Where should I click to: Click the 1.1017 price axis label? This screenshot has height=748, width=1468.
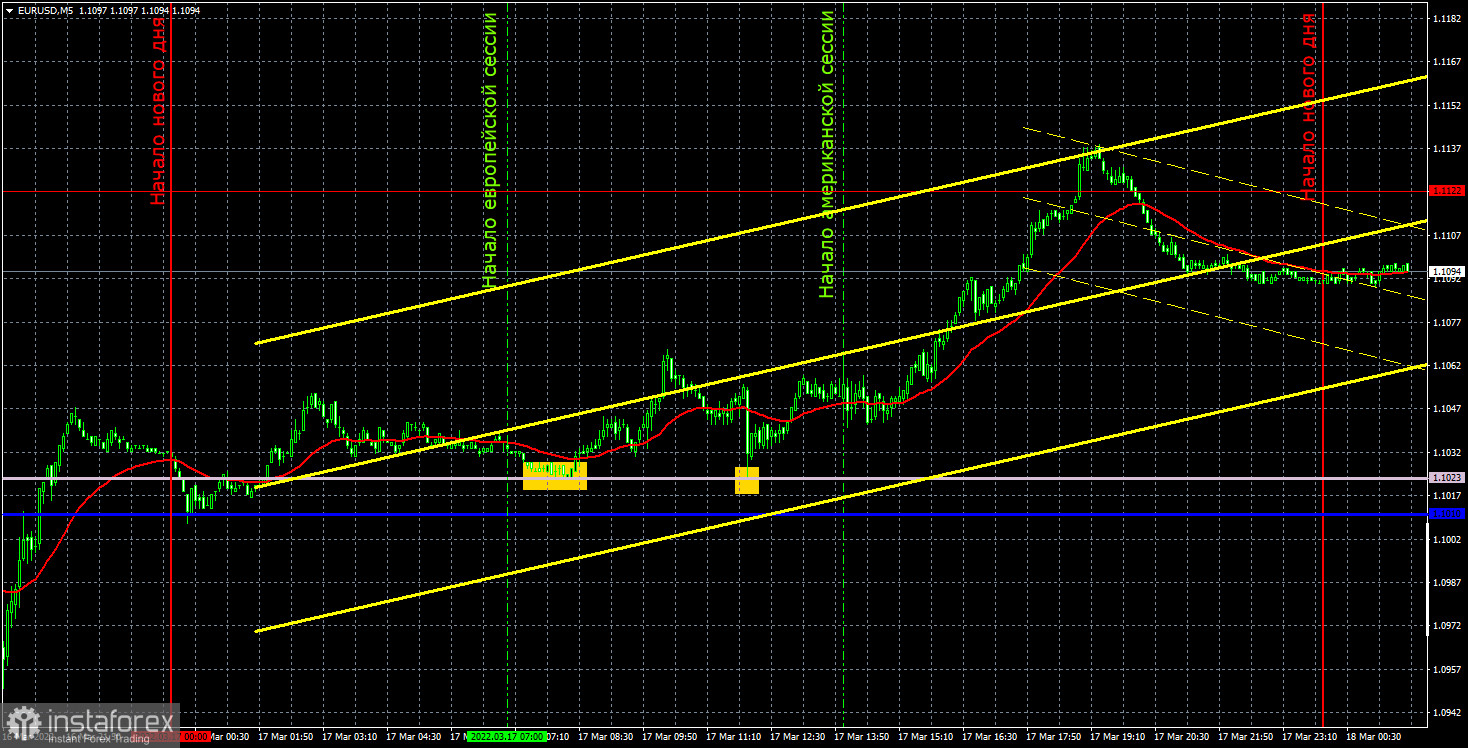coord(1445,496)
